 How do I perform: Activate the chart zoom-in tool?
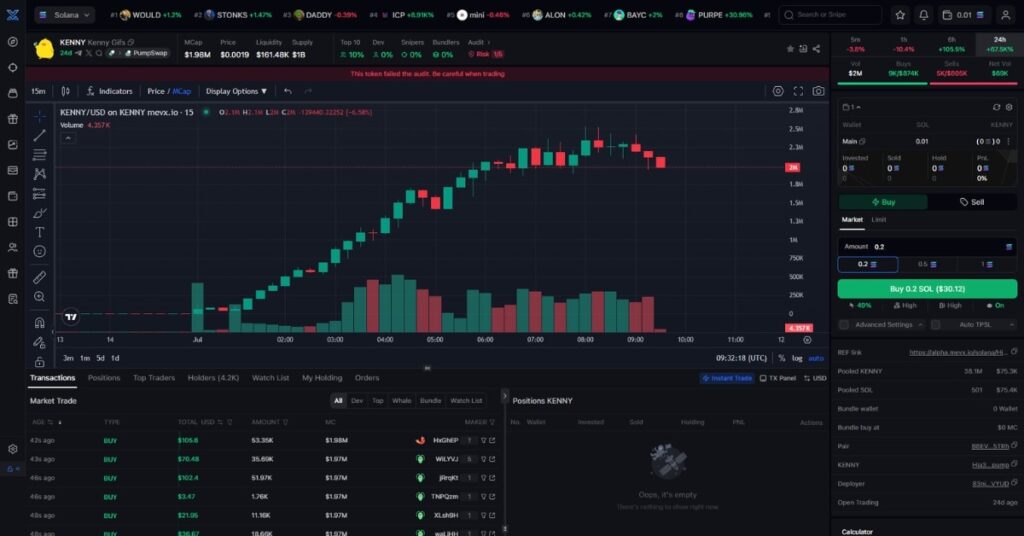pyautogui.click(x=40, y=297)
